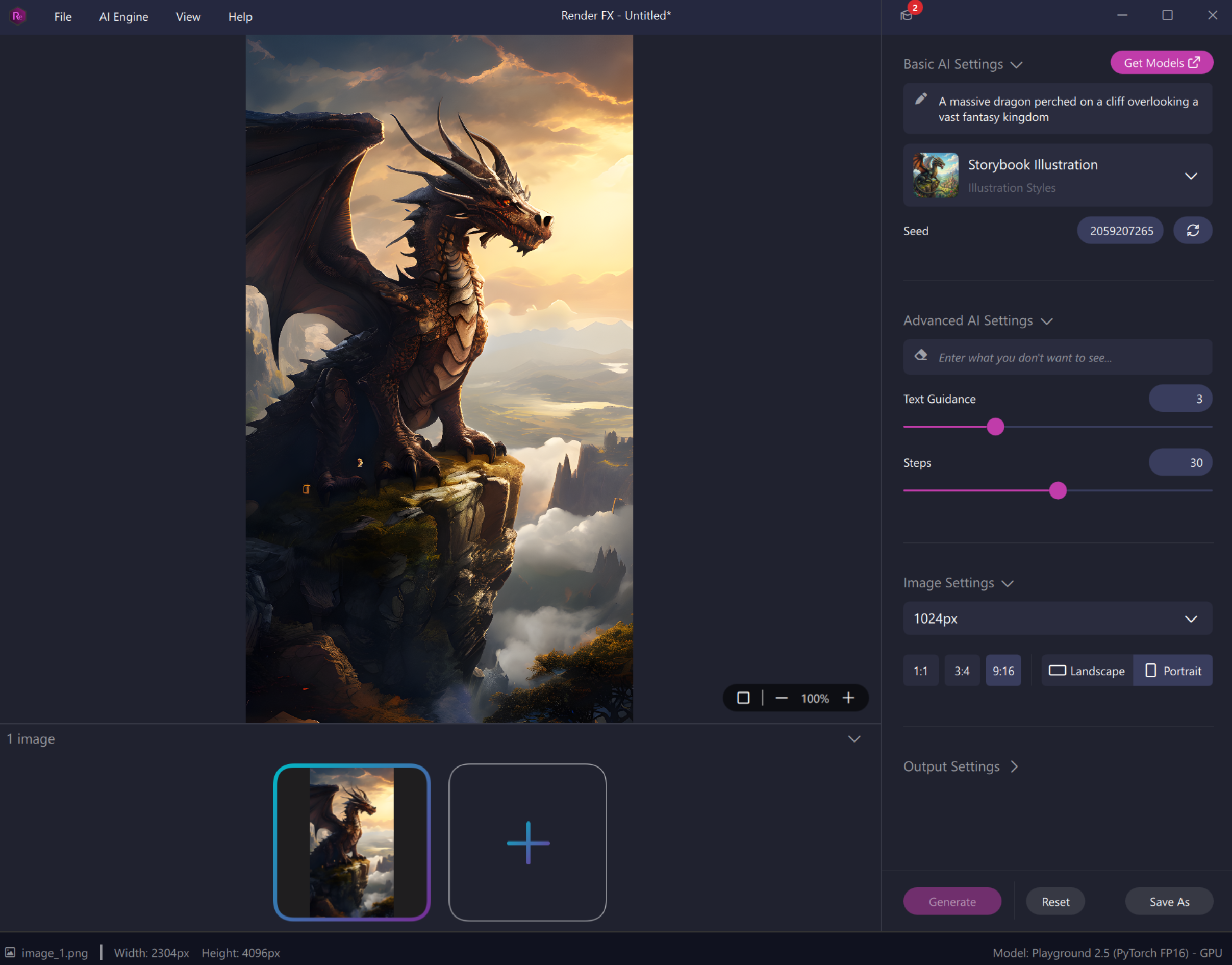The width and height of the screenshot is (1232, 965).
Task: Zoom in with the plus icon
Action: 848,698
